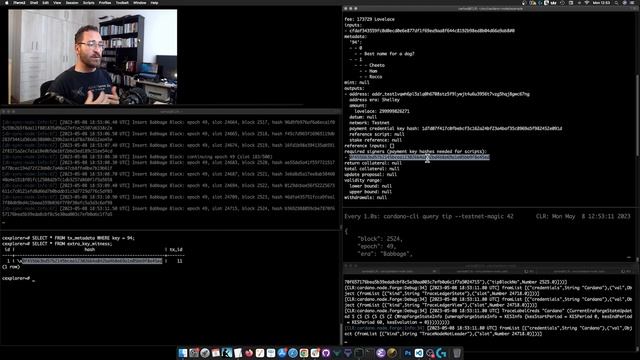Open the calendar app in the dock
This screenshot has height=360, width=640.
pos(216,353)
